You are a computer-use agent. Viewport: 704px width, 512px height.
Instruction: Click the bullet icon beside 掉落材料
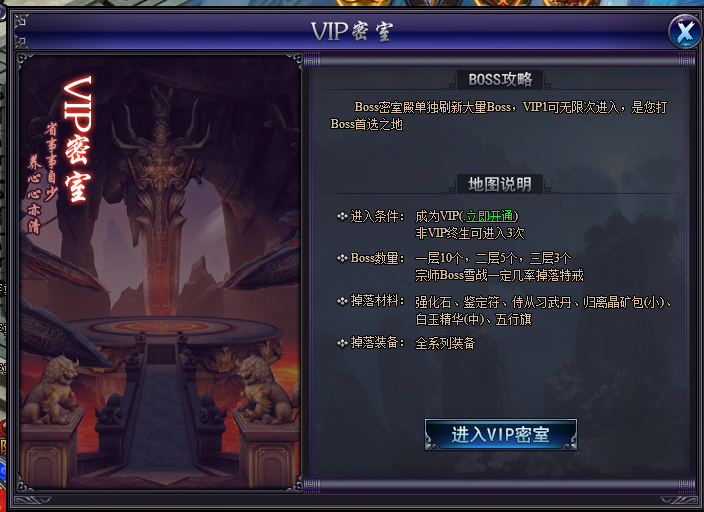pos(342,301)
